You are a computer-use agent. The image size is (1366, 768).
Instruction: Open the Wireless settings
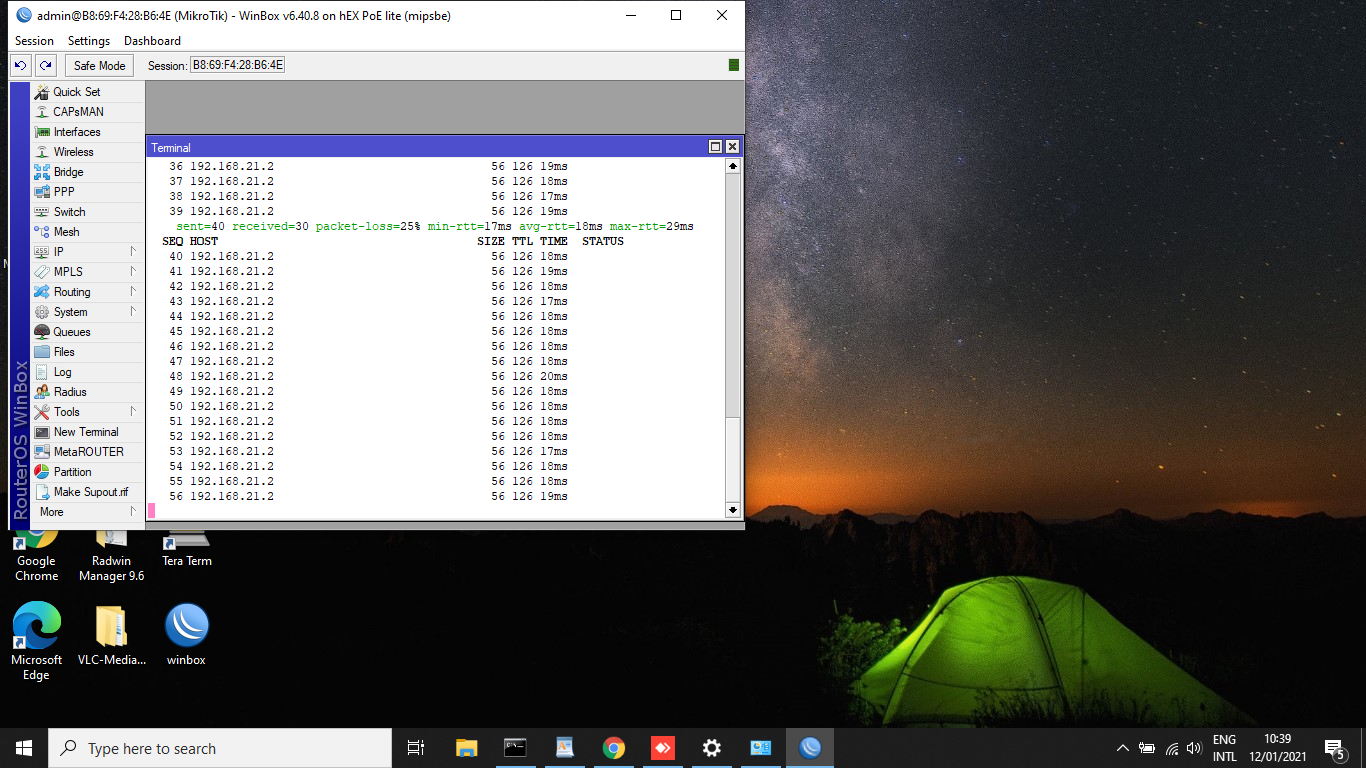[73, 152]
